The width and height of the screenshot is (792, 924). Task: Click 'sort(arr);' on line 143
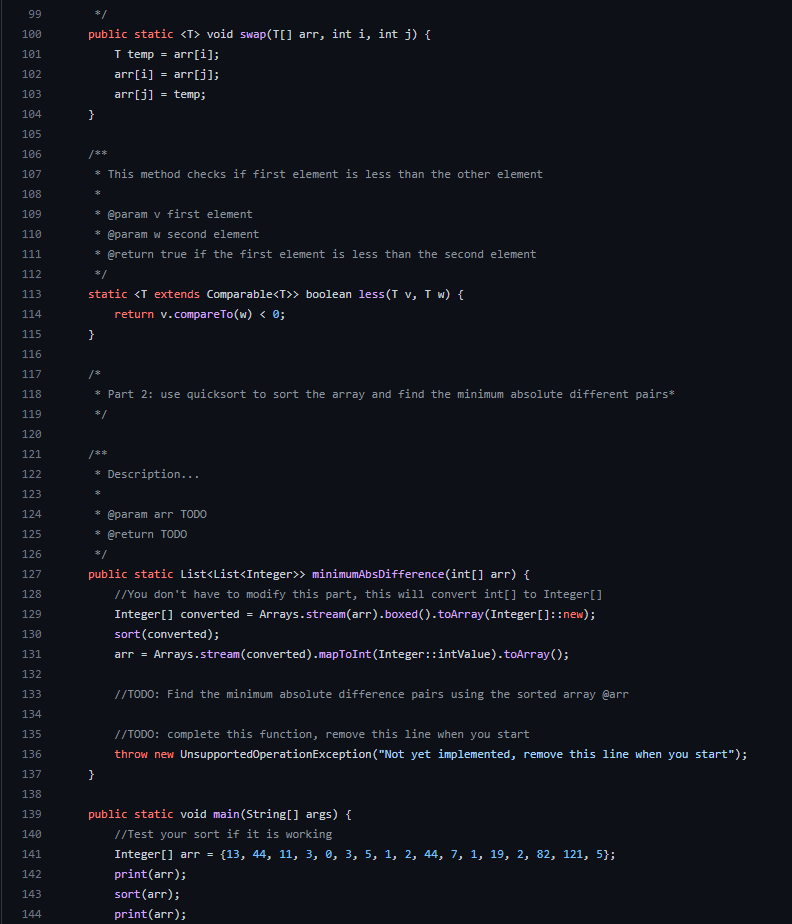pyautogui.click(x=147, y=894)
